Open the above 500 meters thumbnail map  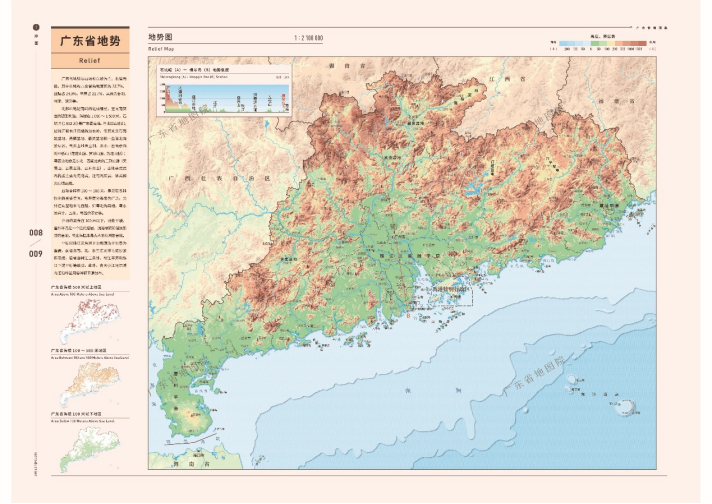tap(90, 321)
